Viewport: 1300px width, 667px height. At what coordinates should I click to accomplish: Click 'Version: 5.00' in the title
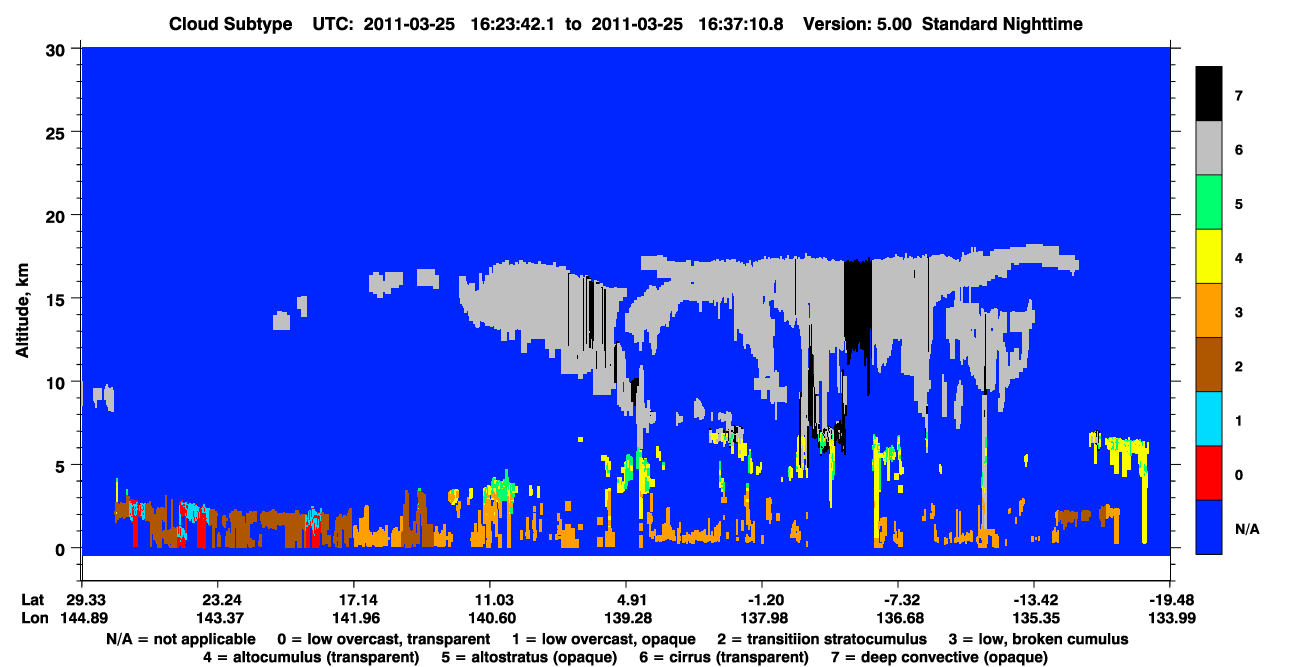[x=857, y=24]
